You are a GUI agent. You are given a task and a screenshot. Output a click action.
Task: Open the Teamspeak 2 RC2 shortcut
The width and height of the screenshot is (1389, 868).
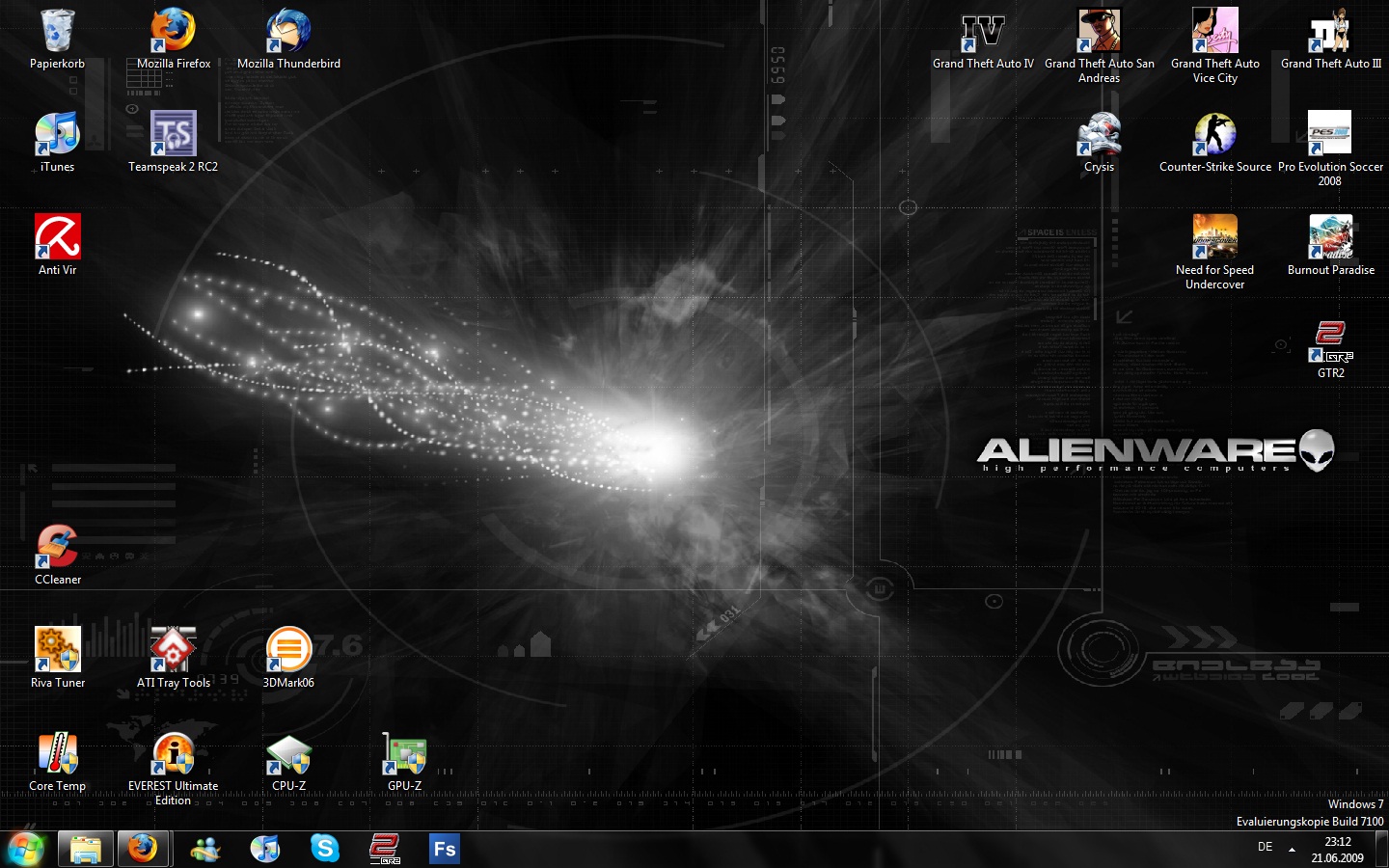pyautogui.click(x=174, y=135)
